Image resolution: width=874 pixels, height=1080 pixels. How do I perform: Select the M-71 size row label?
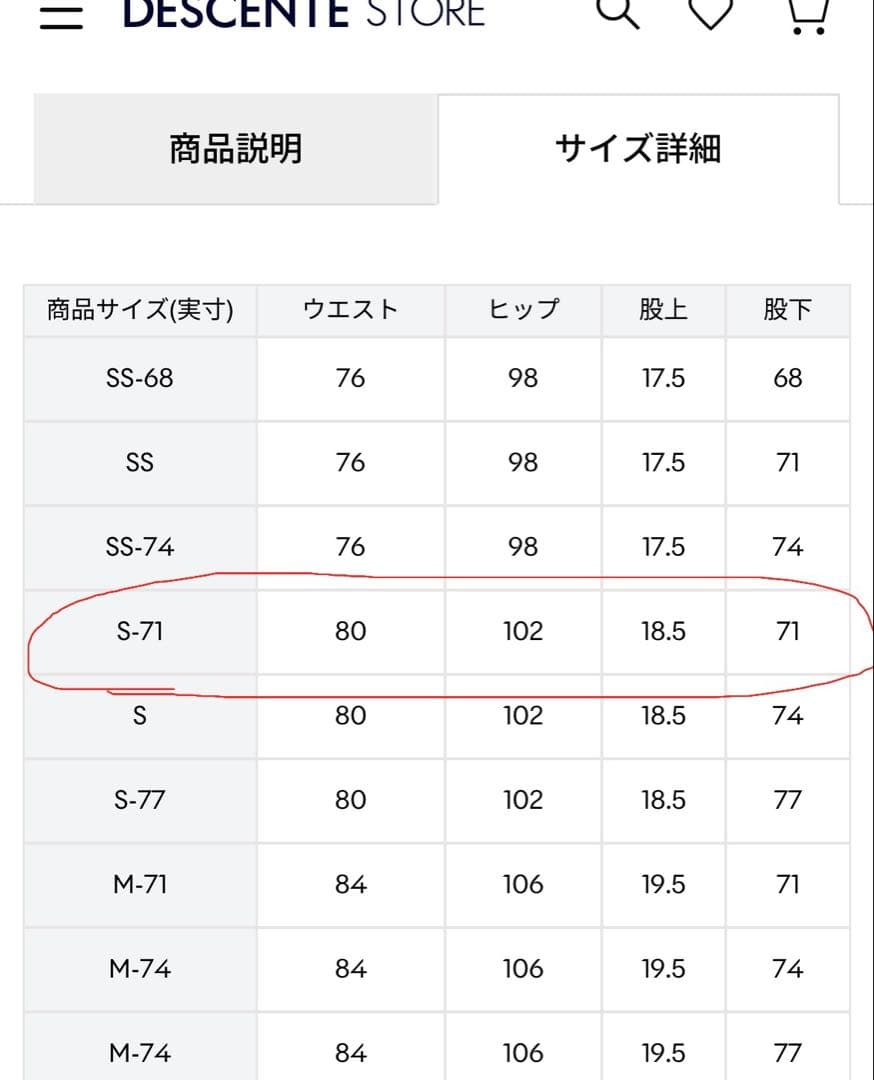click(140, 884)
